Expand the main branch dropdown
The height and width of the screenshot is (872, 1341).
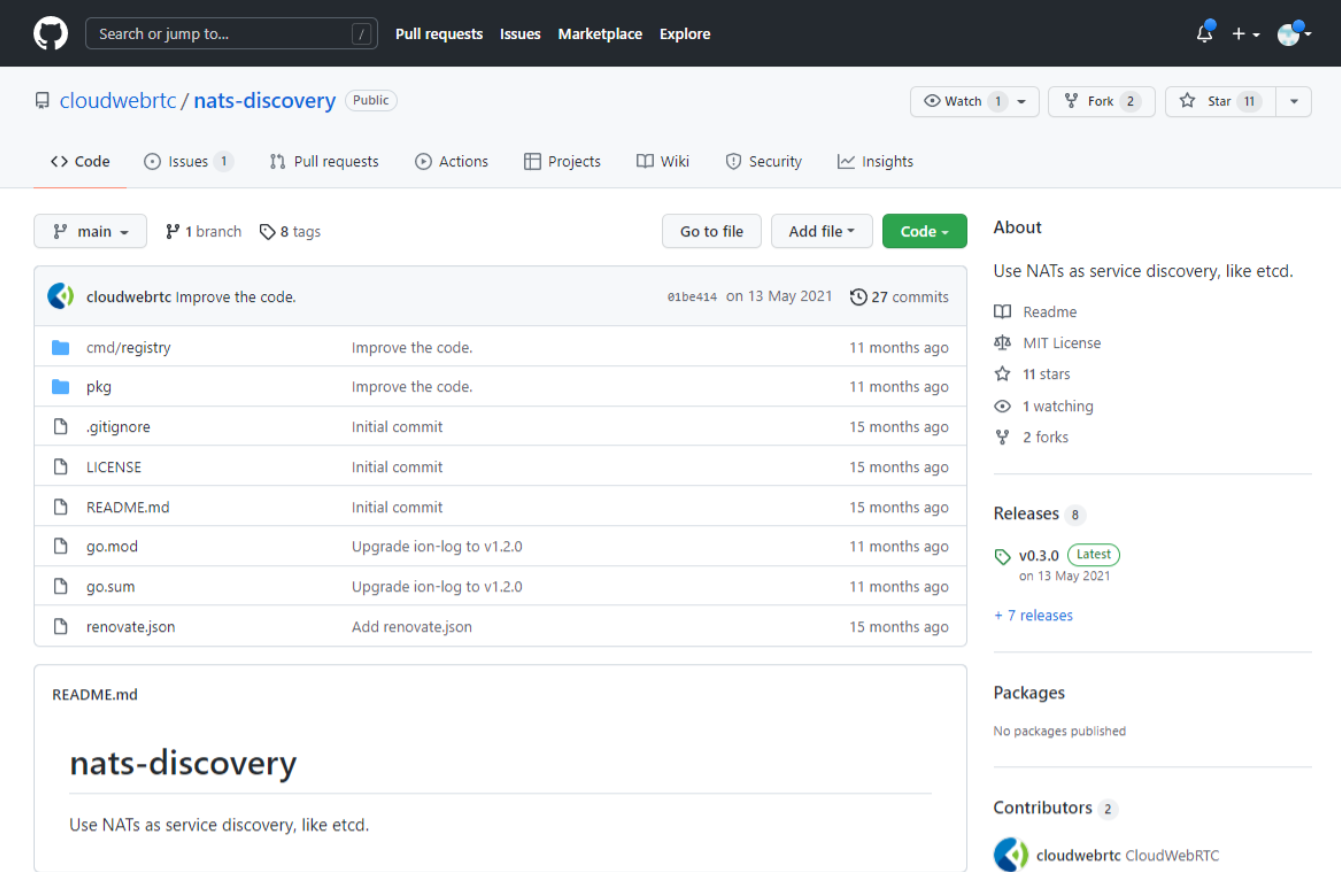point(90,231)
